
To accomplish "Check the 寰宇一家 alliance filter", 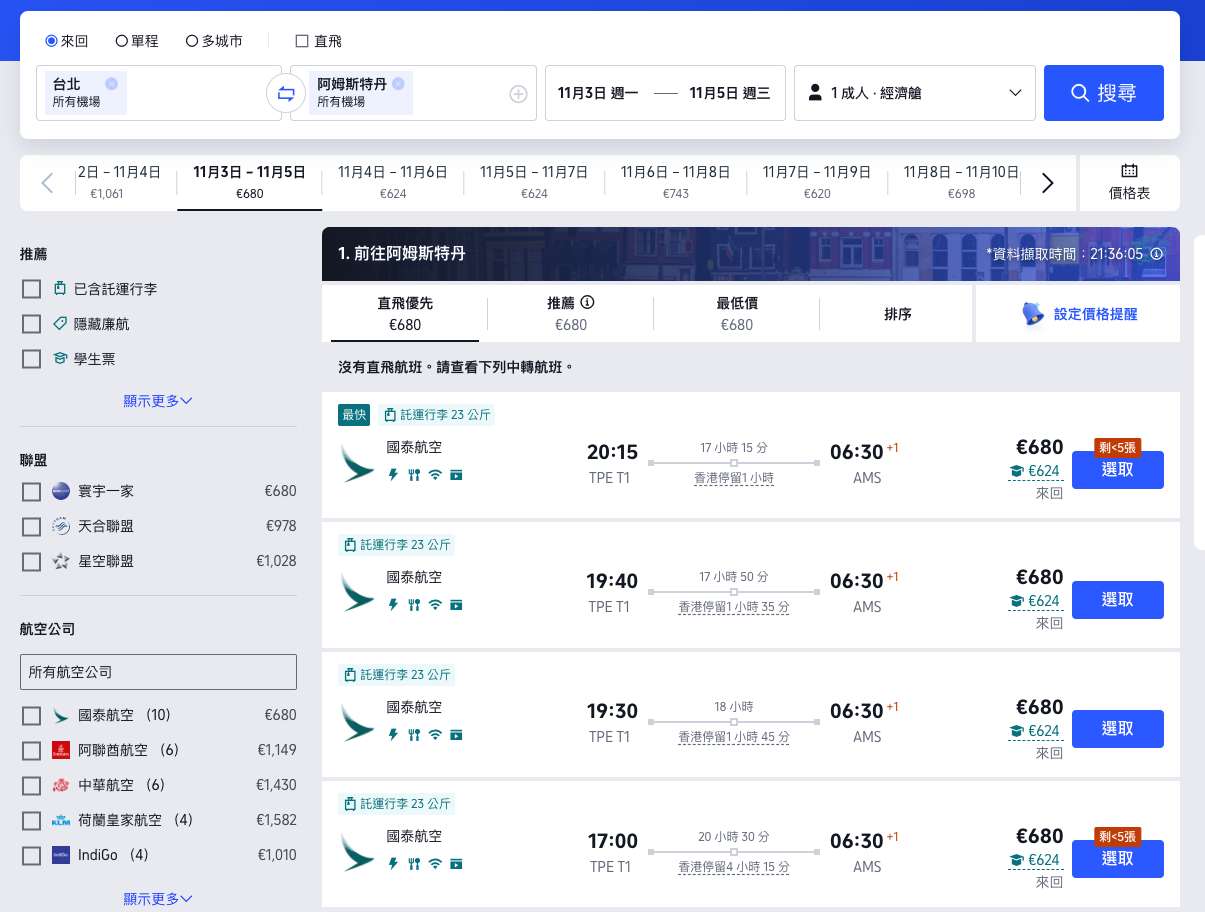I will 31,491.
